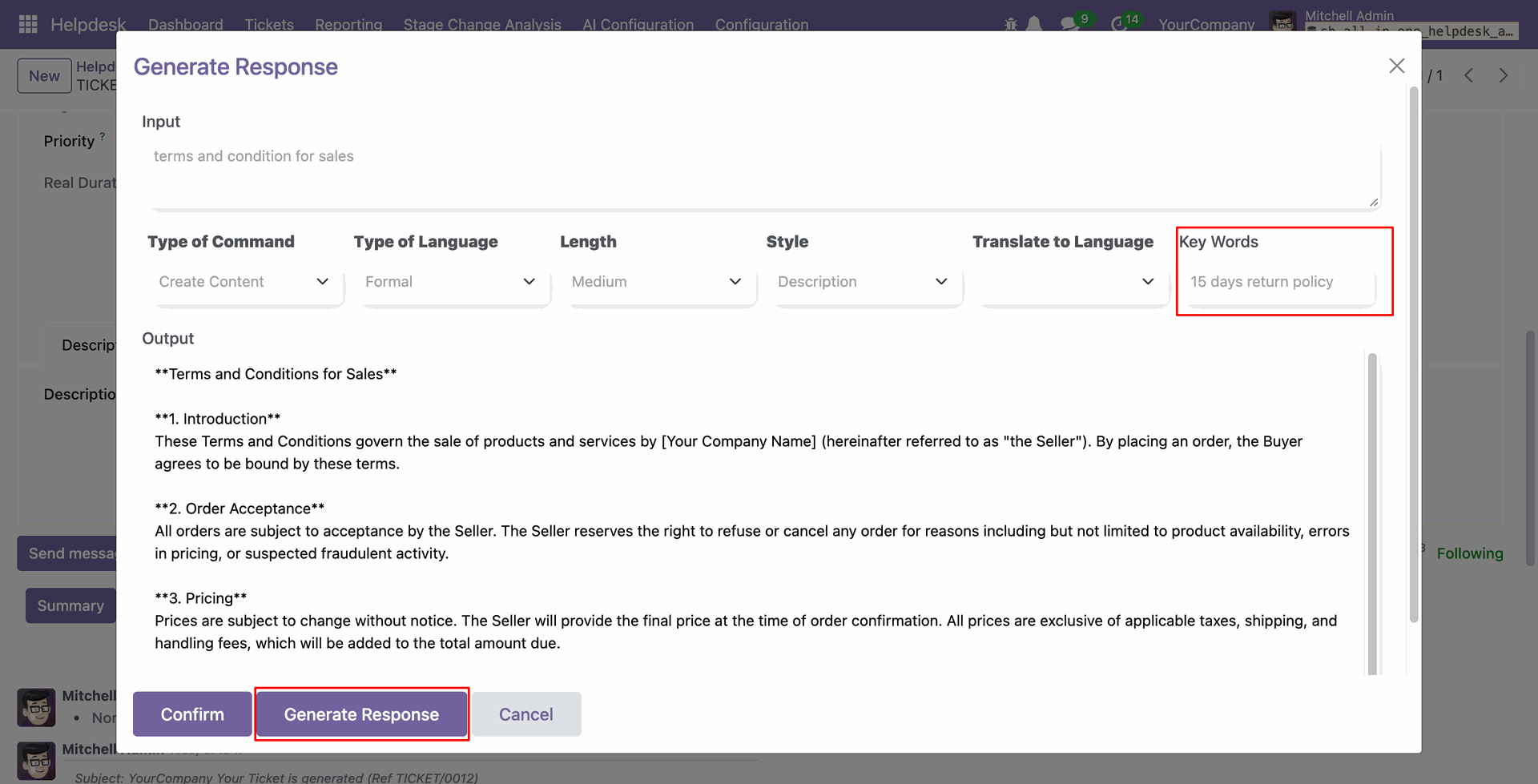Open Stage Change Analysis menu
Viewport: 1538px width, 784px height.
coord(482,24)
